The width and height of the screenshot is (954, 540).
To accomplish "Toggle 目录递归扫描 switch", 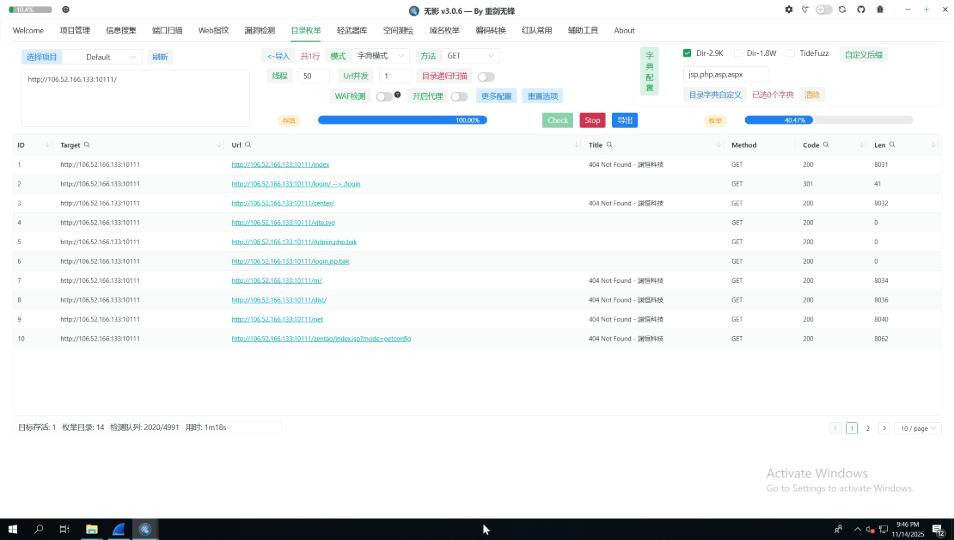I will pyautogui.click(x=486, y=77).
